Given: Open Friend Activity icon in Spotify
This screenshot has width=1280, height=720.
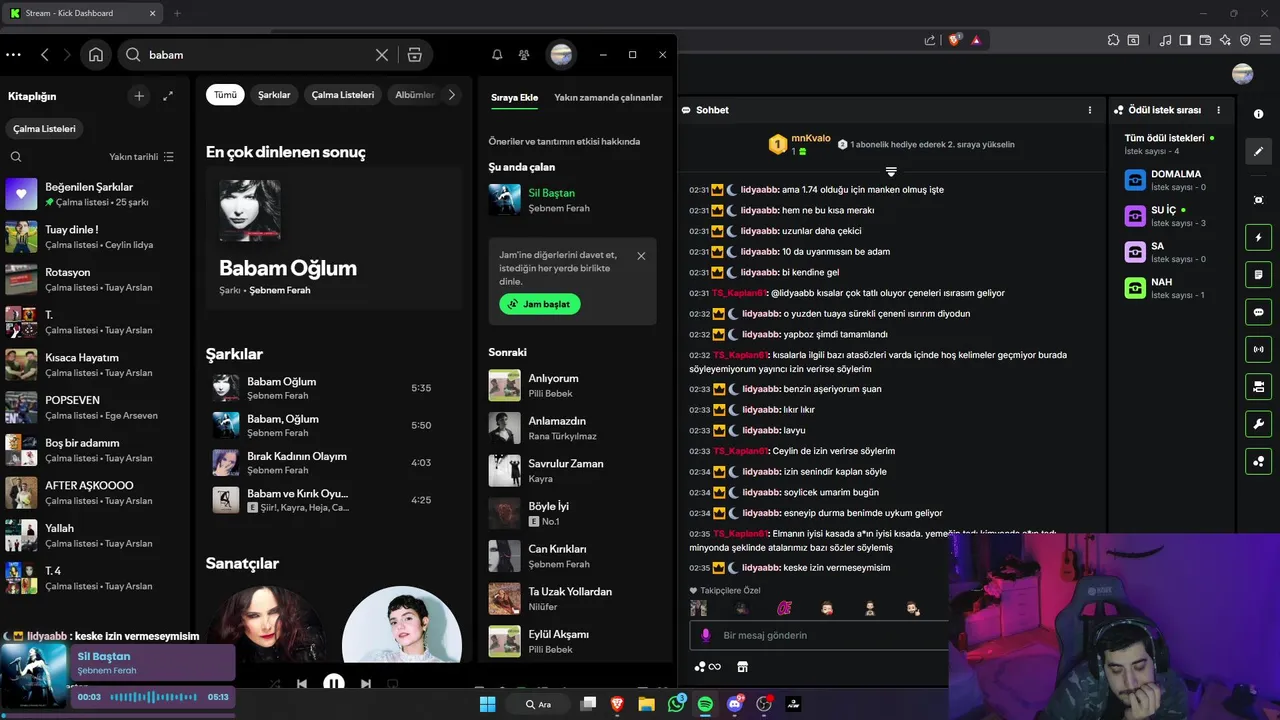Looking at the screenshot, I should point(524,55).
